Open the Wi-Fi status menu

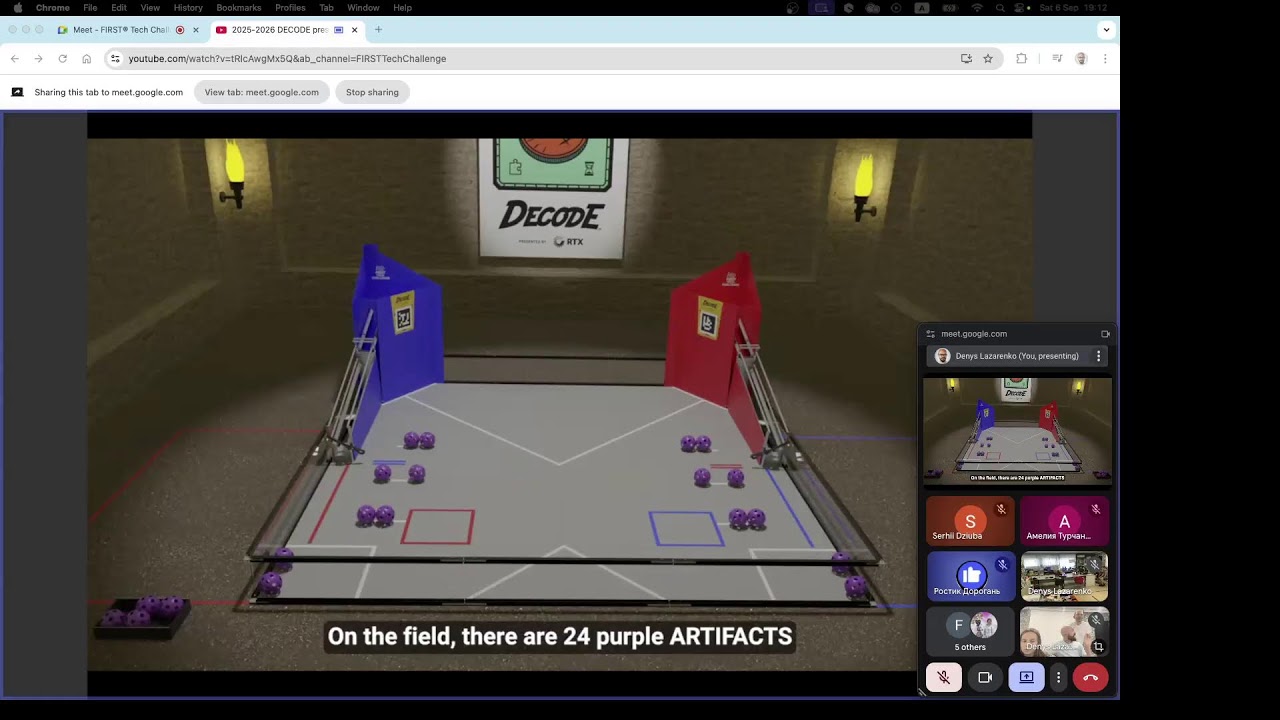pos(977,8)
